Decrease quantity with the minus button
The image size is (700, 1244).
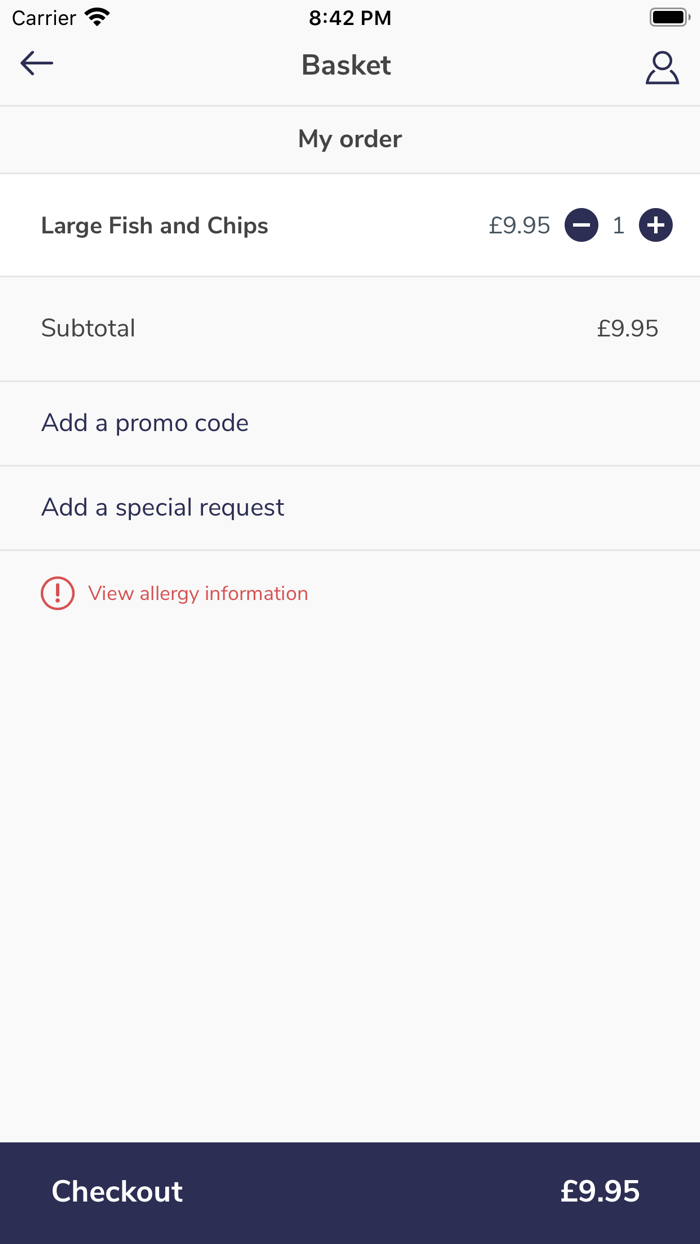[x=581, y=226]
